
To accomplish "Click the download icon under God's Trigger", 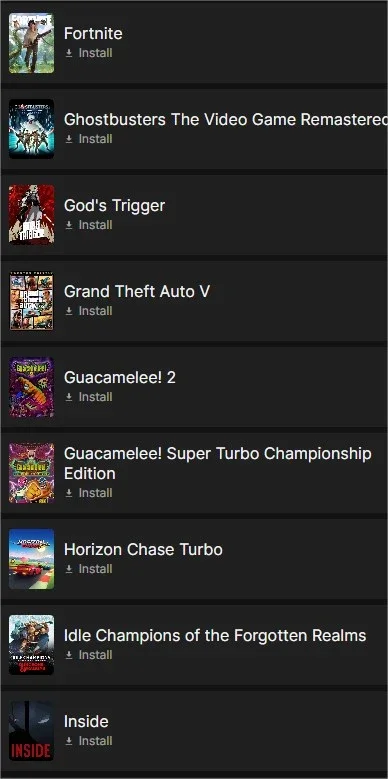I will pos(69,225).
